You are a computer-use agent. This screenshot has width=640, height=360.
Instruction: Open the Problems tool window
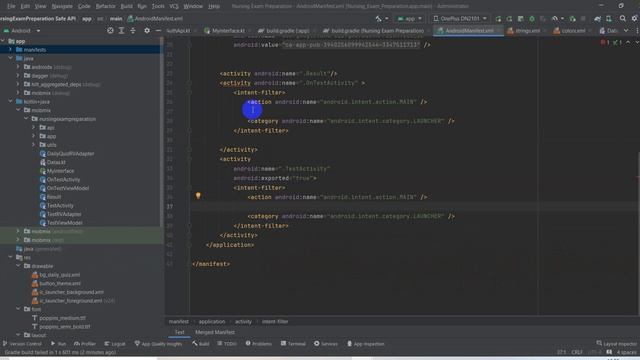(x=258, y=344)
